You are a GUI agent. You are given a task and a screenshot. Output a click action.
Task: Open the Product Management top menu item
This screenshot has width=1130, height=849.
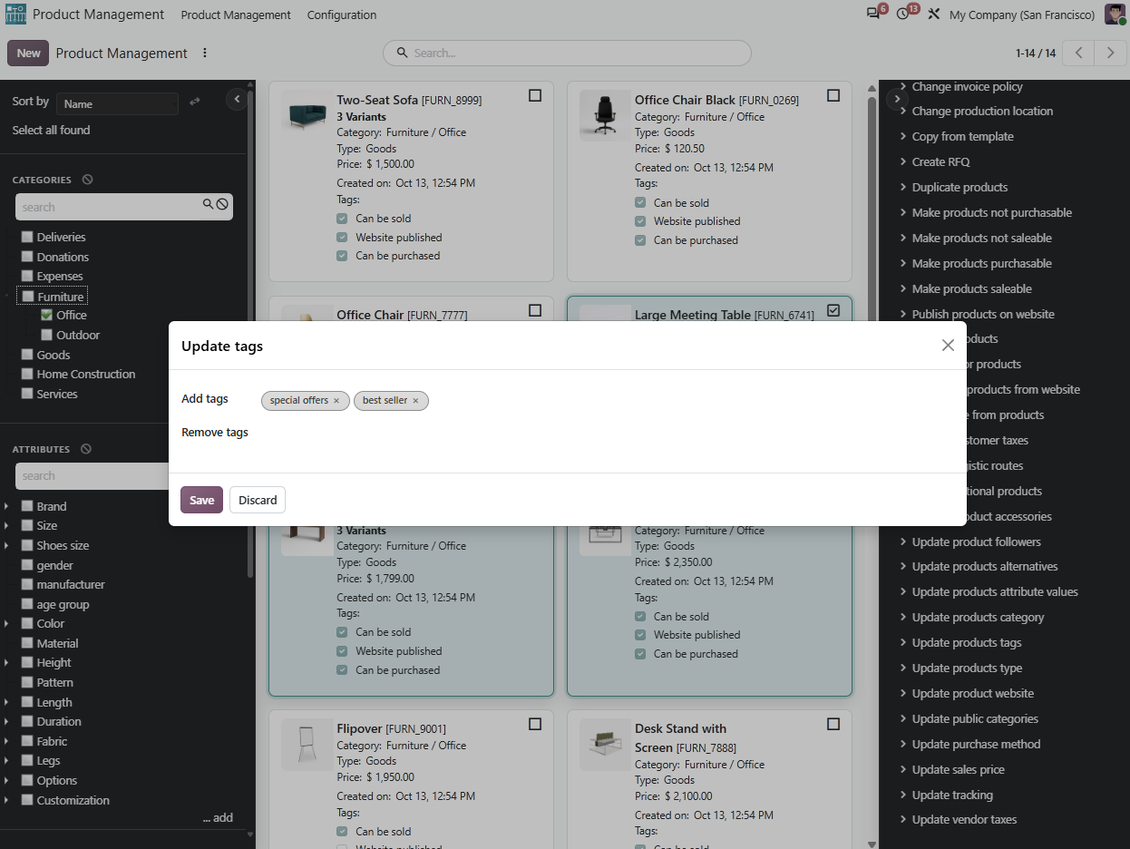[236, 14]
